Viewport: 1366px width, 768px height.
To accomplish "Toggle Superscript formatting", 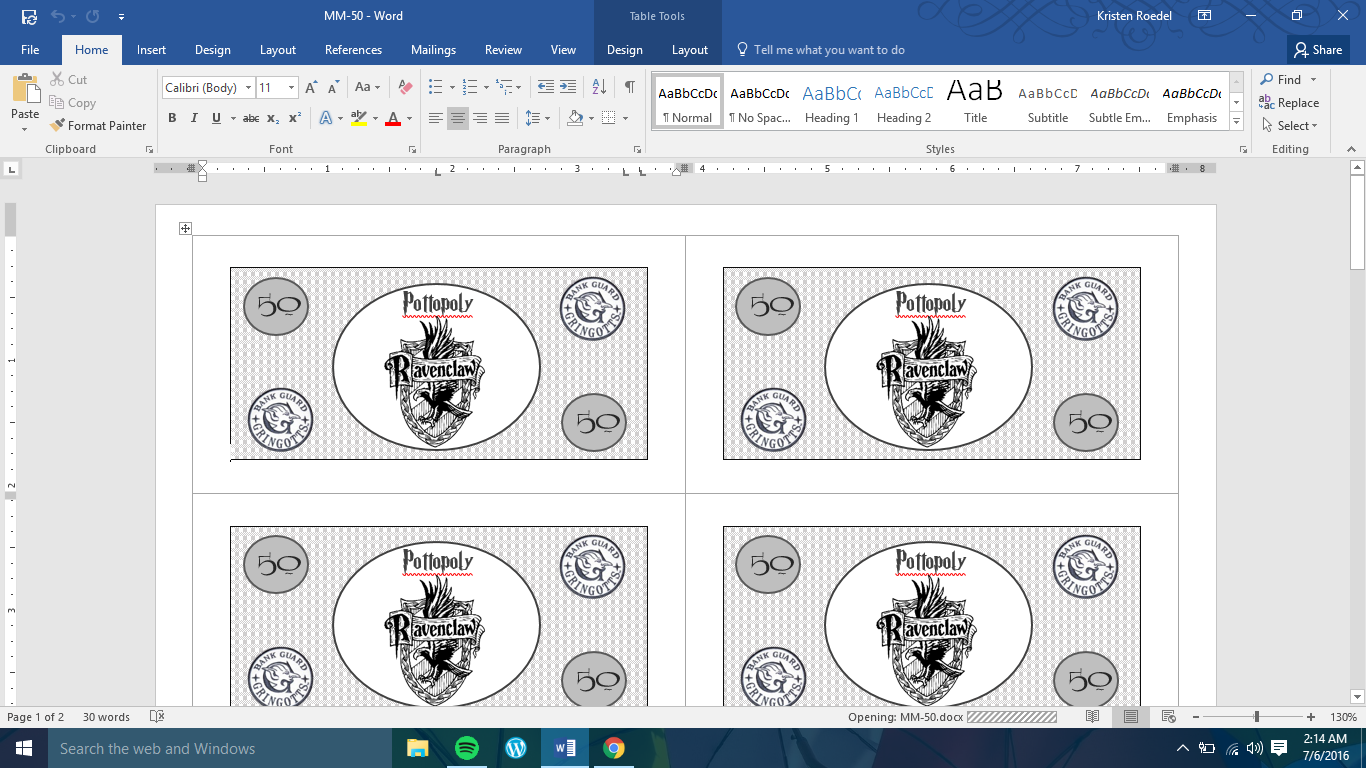I will pos(295,118).
